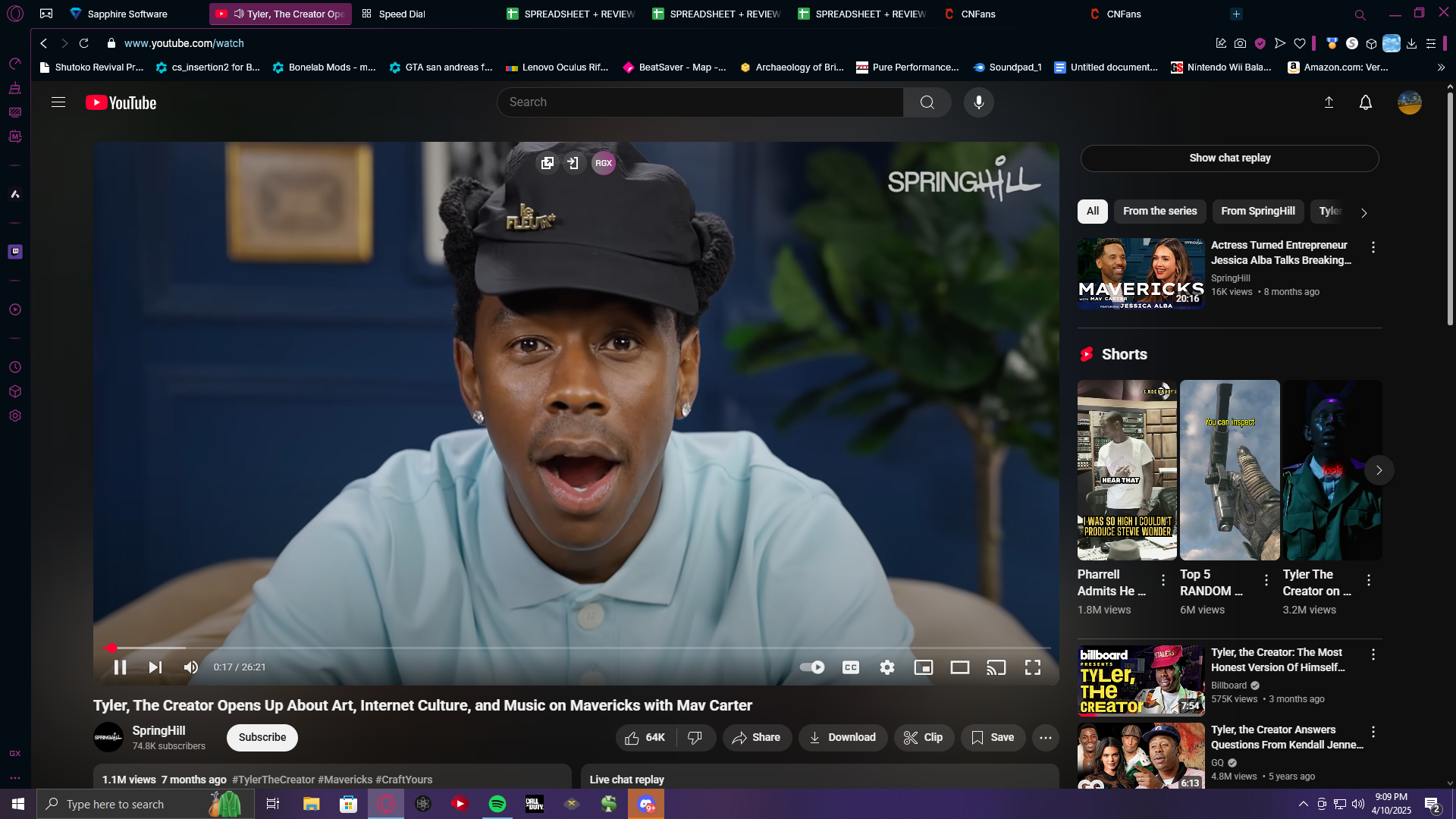Dislike this video
The height and width of the screenshot is (819, 1456).
[695, 737]
